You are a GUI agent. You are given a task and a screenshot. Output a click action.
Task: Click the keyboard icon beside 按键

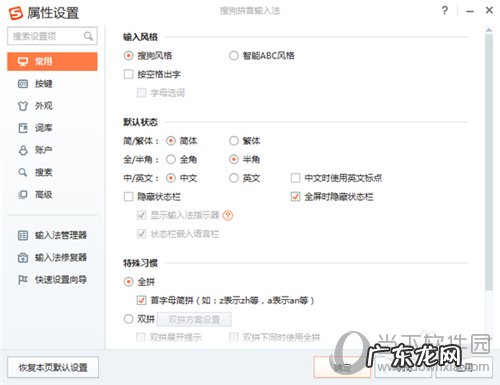[23, 84]
